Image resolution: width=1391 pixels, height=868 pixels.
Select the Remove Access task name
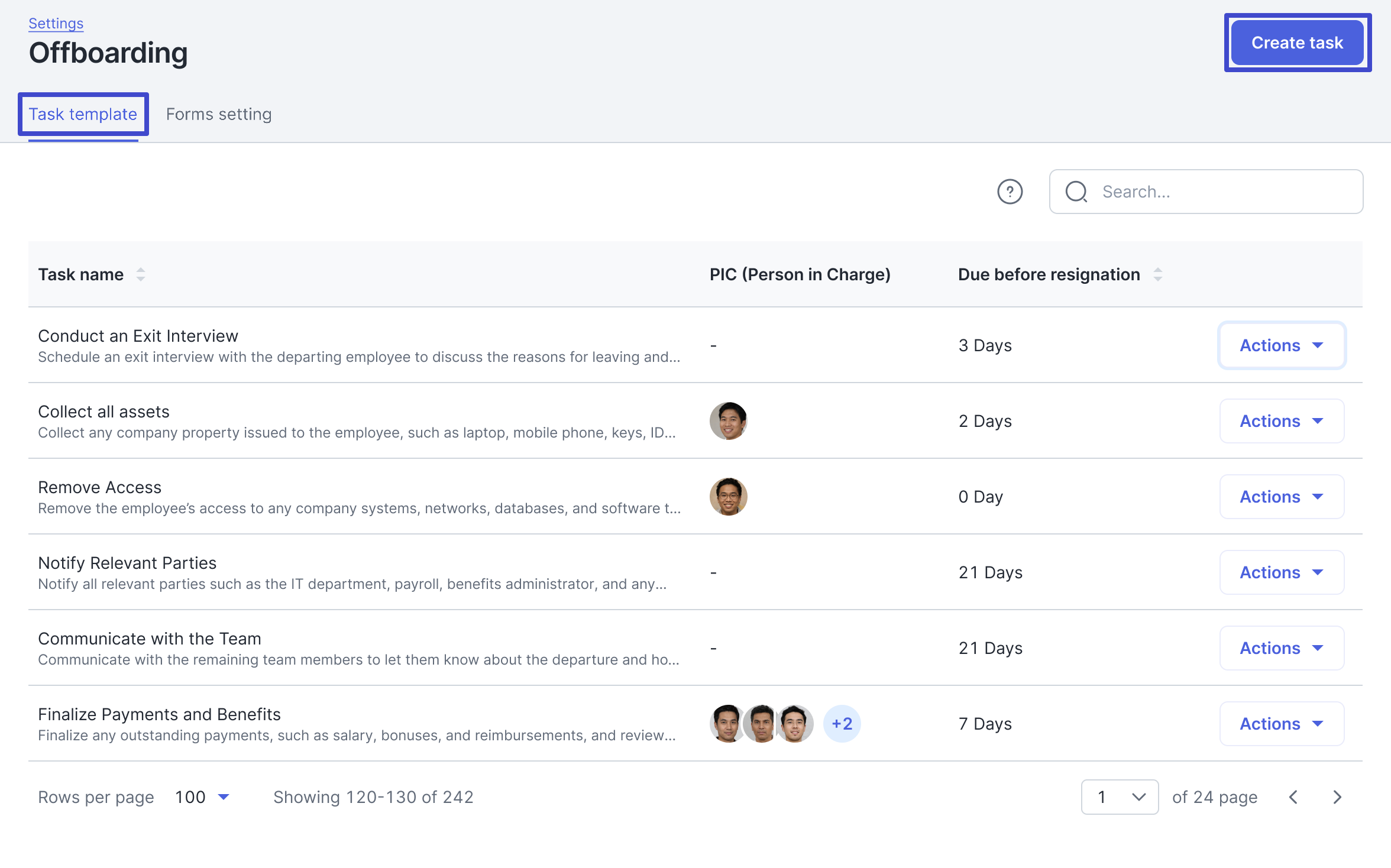99,487
